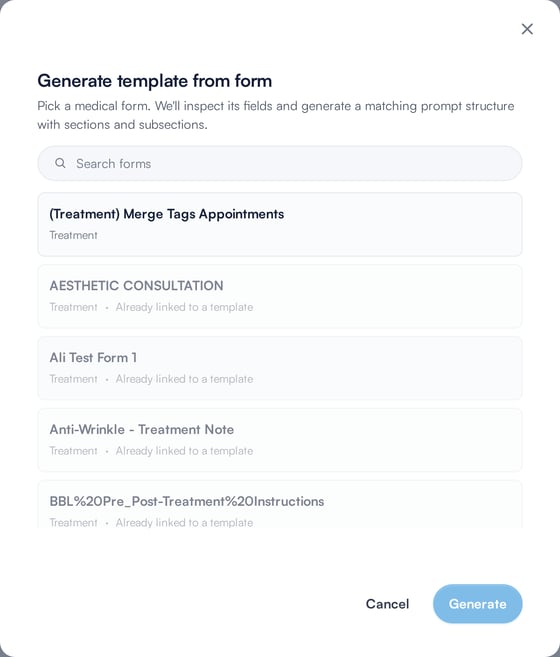Cancel the template generation dialog
The image size is (560, 657).
[x=387, y=604]
